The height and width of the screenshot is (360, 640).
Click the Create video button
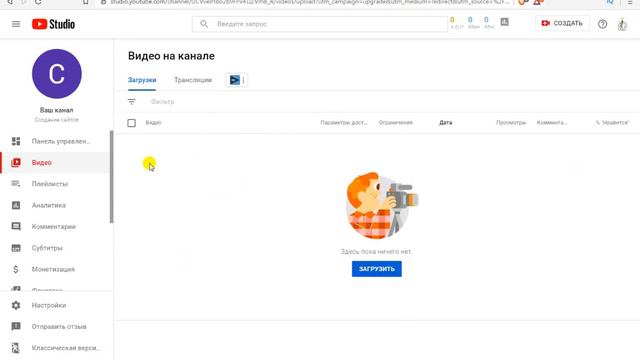click(x=562, y=23)
